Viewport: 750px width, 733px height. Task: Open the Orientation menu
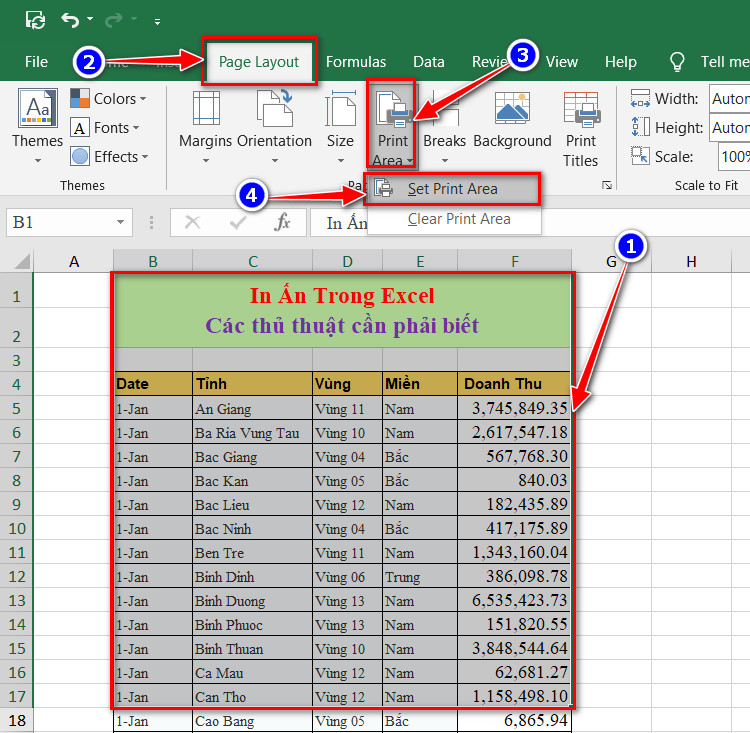(x=275, y=127)
